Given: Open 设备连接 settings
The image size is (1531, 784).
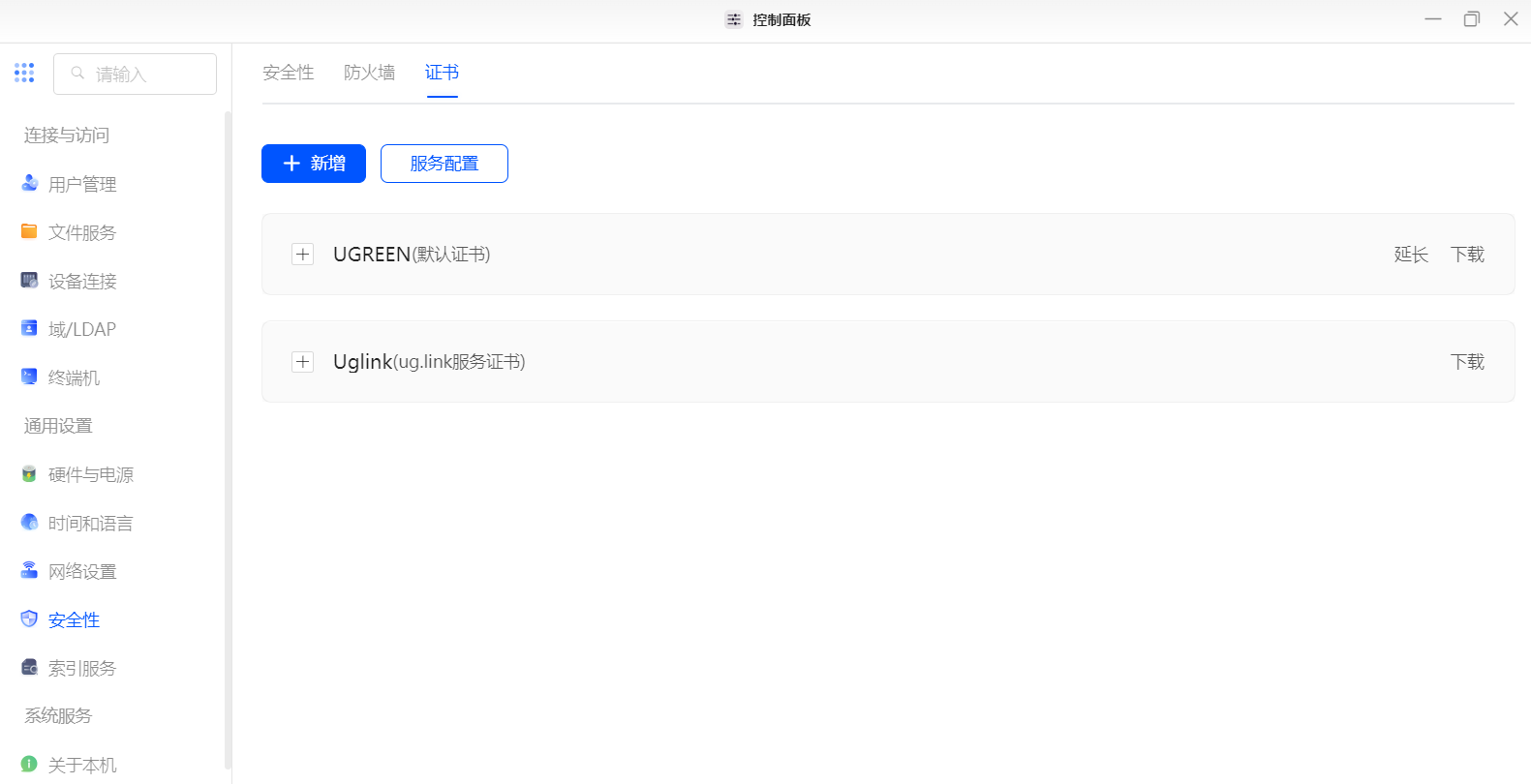Looking at the screenshot, I should coord(82,281).
